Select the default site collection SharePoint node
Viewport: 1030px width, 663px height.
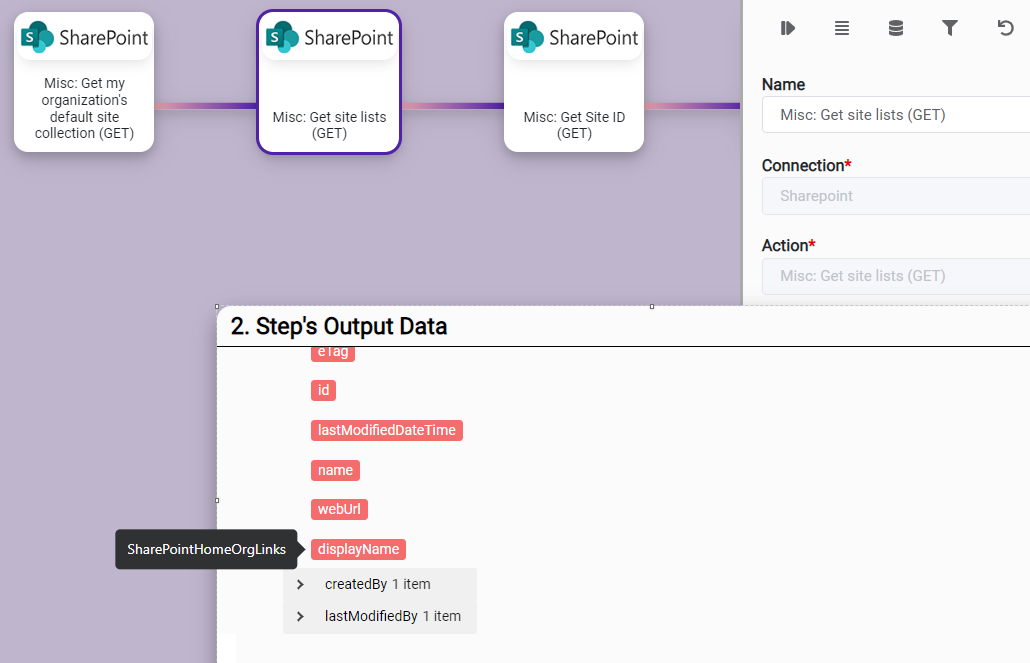click(x=84, y=82)
